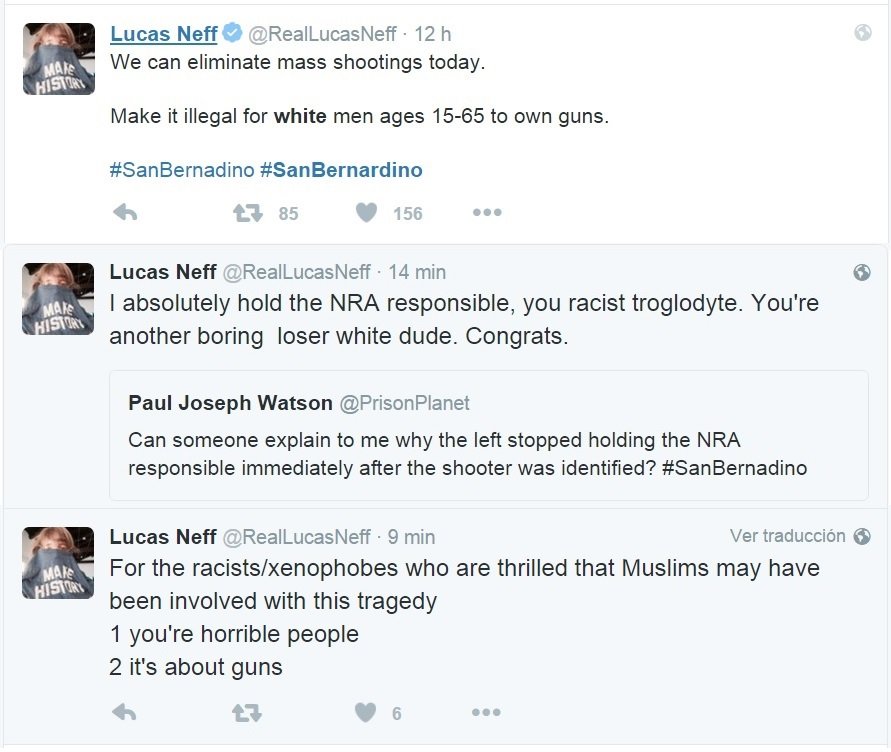Retweet the first tweet with 85 retweets
The image size is (891, 752).
[247, 212]
